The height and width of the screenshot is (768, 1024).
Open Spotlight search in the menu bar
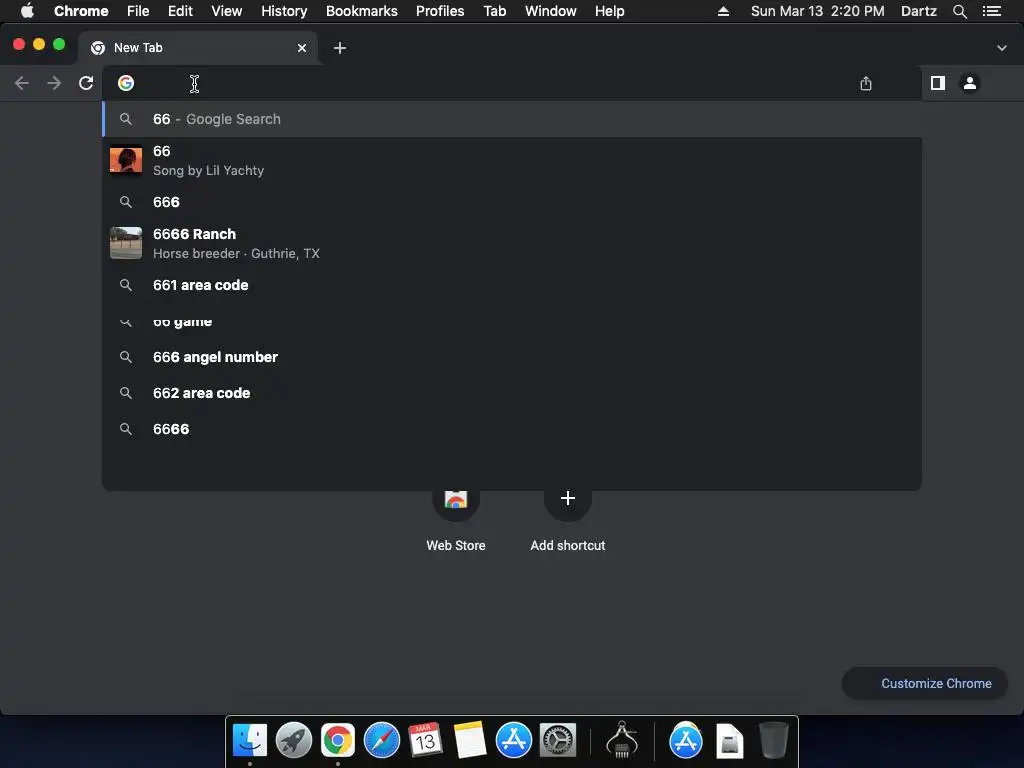pyautogui.click(x=960, y=11)
